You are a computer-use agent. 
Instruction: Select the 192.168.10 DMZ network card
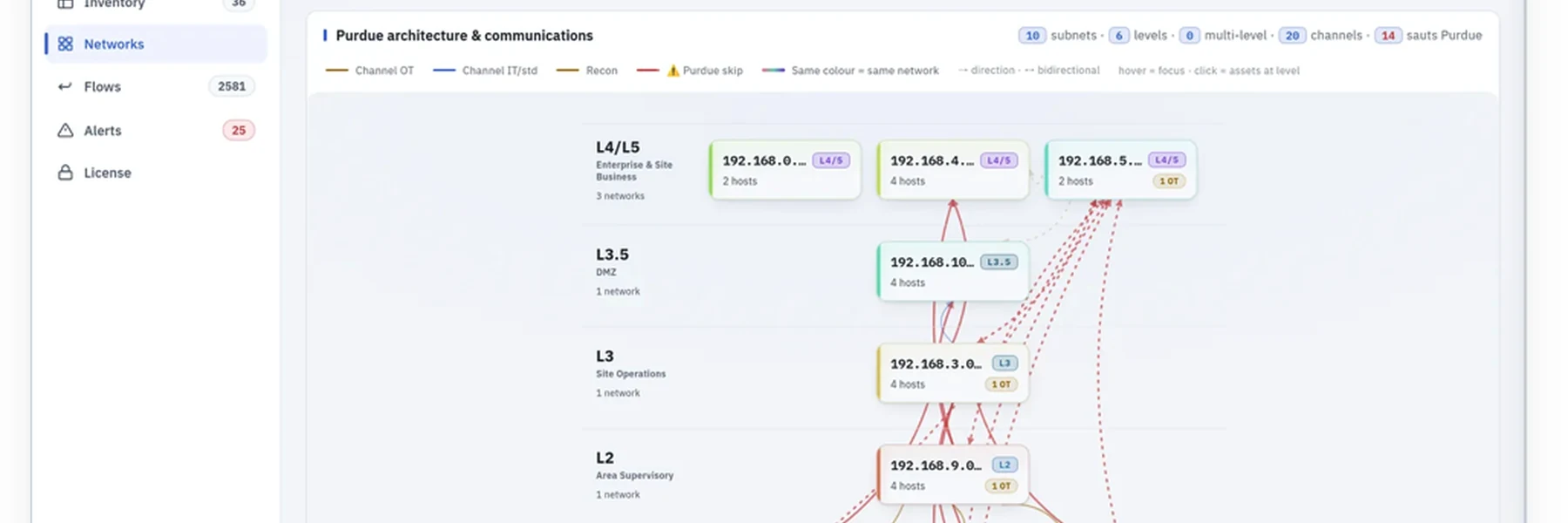point(953,271)
